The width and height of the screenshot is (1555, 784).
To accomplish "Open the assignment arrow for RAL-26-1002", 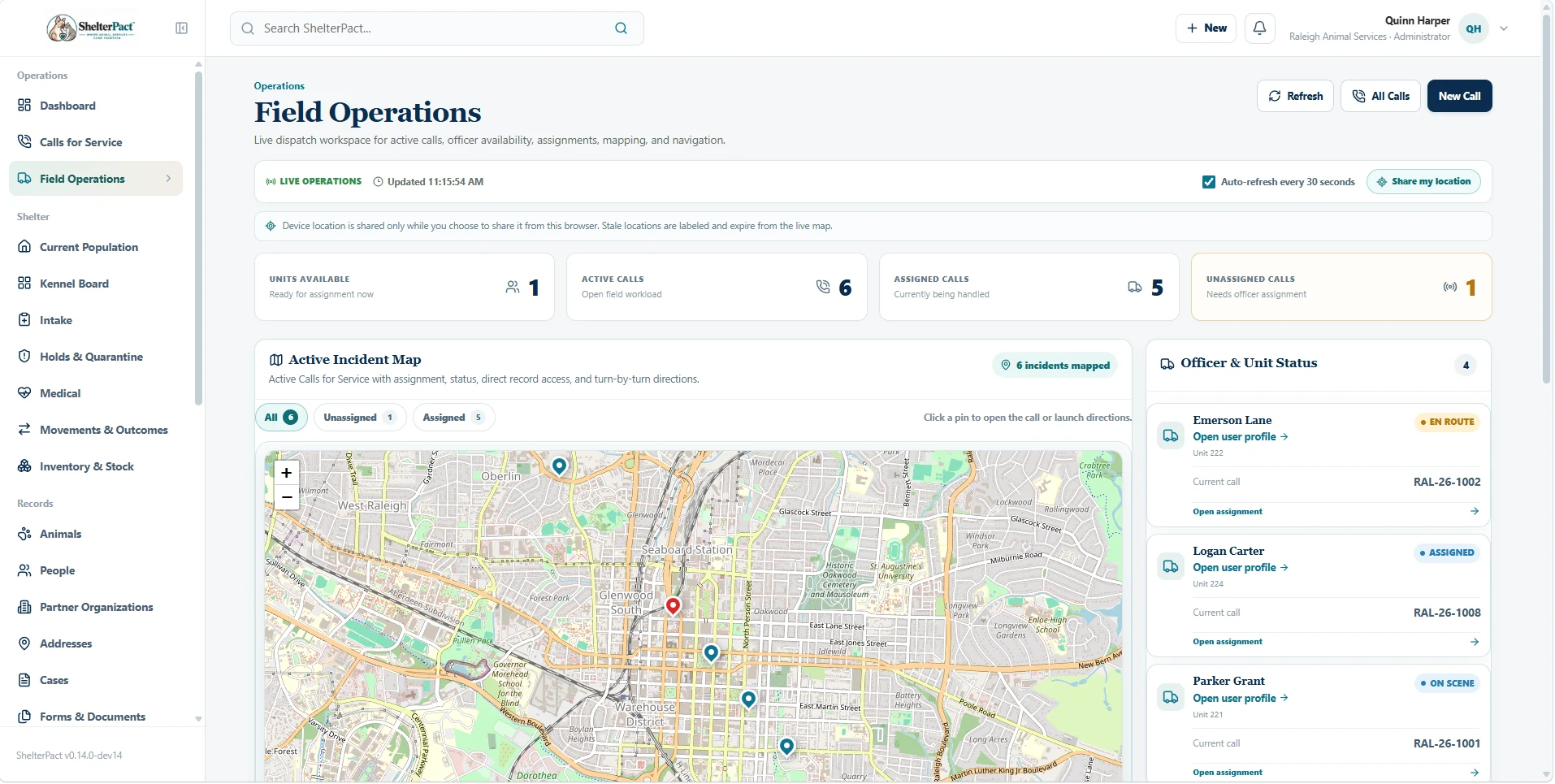I will (x=1474, y=512).
